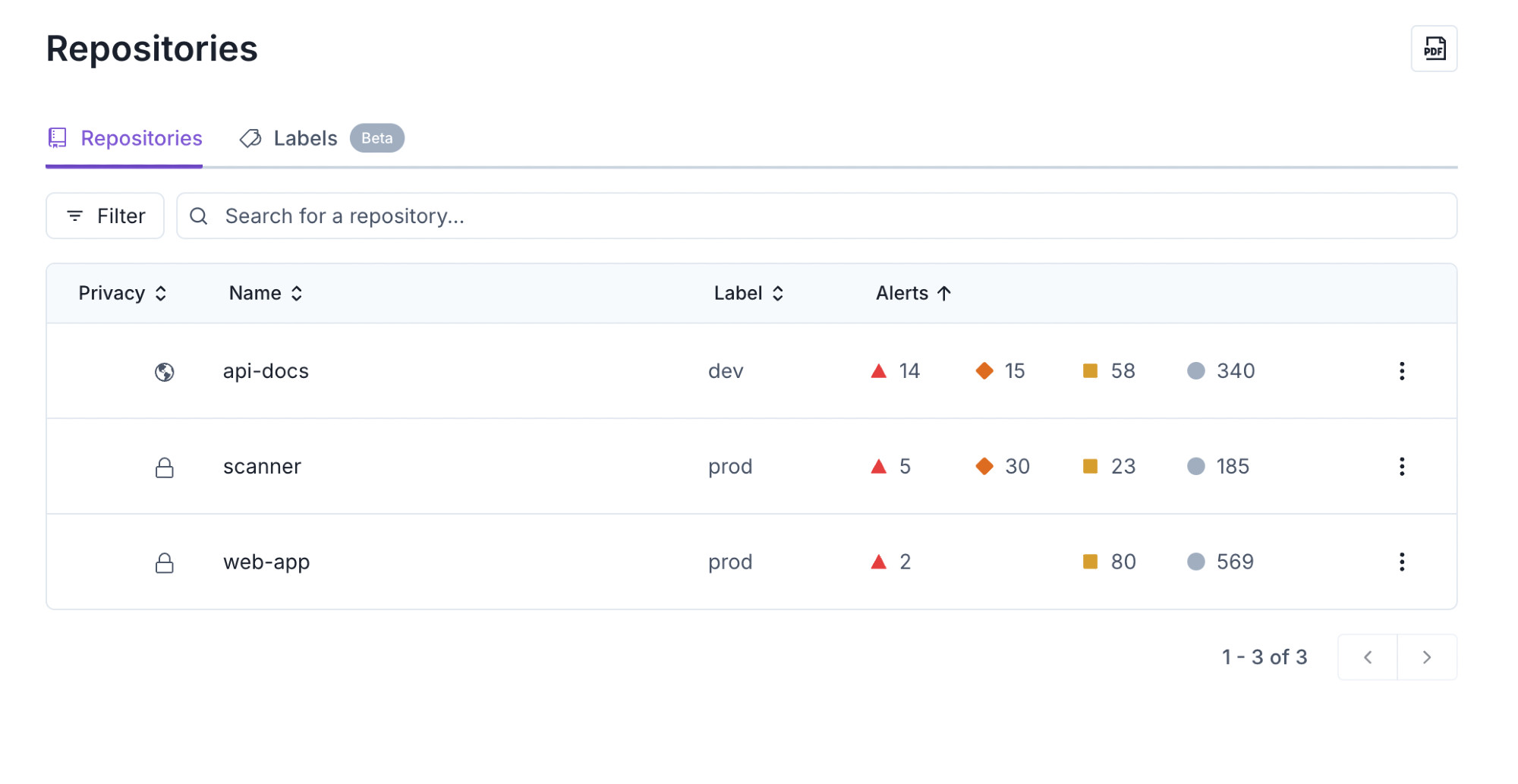Click the yellow medium-severity square for web-app
The height and width of the screenshot is (784, 1518).
(1091, 562)
